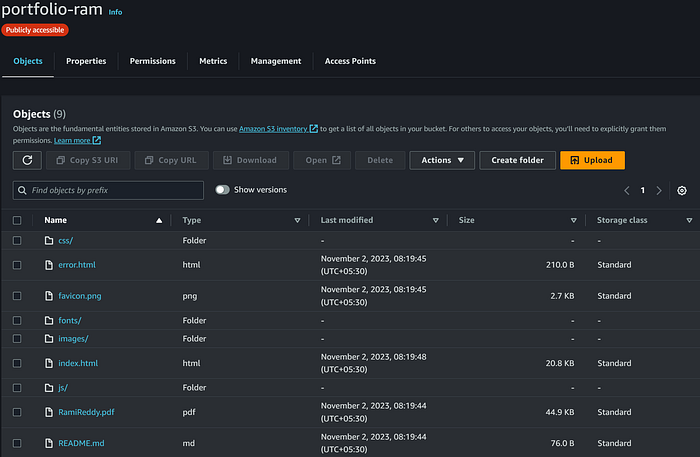Click the js folder icon

(49, 388)
